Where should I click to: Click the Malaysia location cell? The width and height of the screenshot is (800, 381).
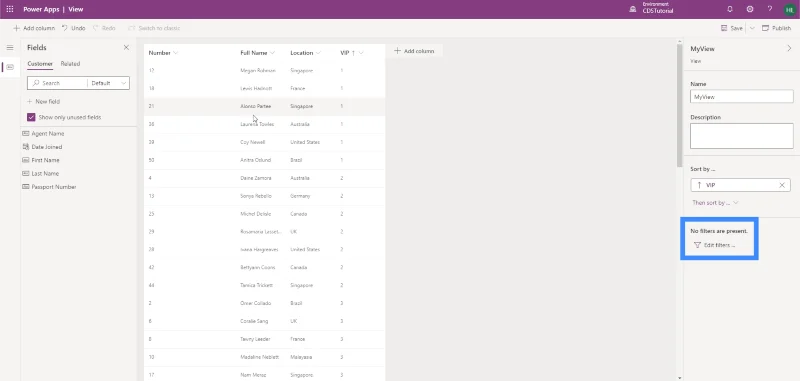click(x=301, y=357)
